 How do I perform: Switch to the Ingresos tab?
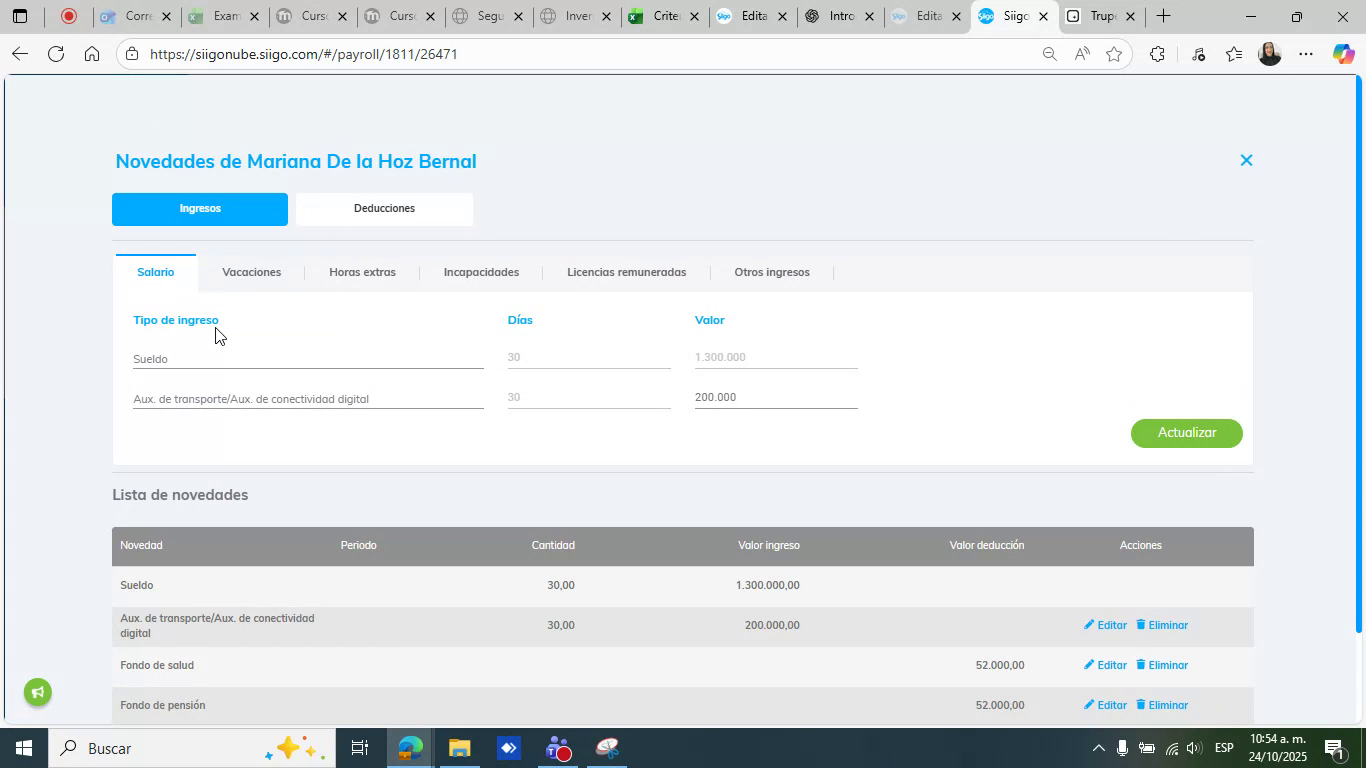pos(200,209)
